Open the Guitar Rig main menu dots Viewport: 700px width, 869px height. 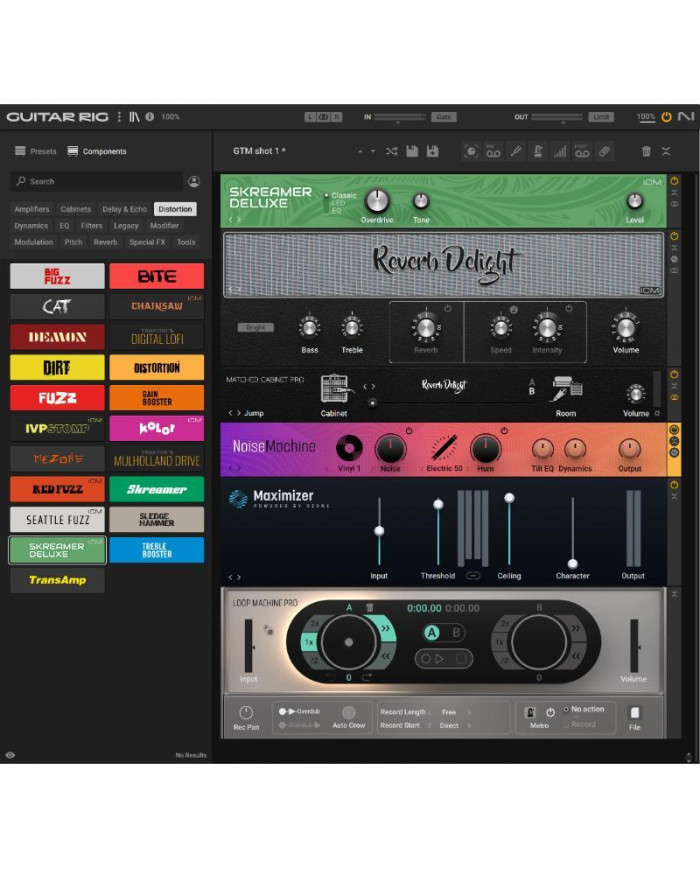[119, 116]
